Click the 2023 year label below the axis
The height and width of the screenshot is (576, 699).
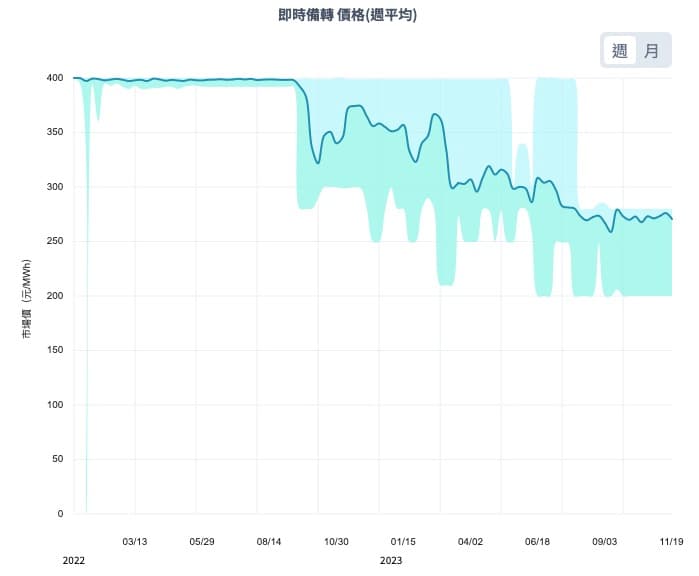click(x=391, y=561)
